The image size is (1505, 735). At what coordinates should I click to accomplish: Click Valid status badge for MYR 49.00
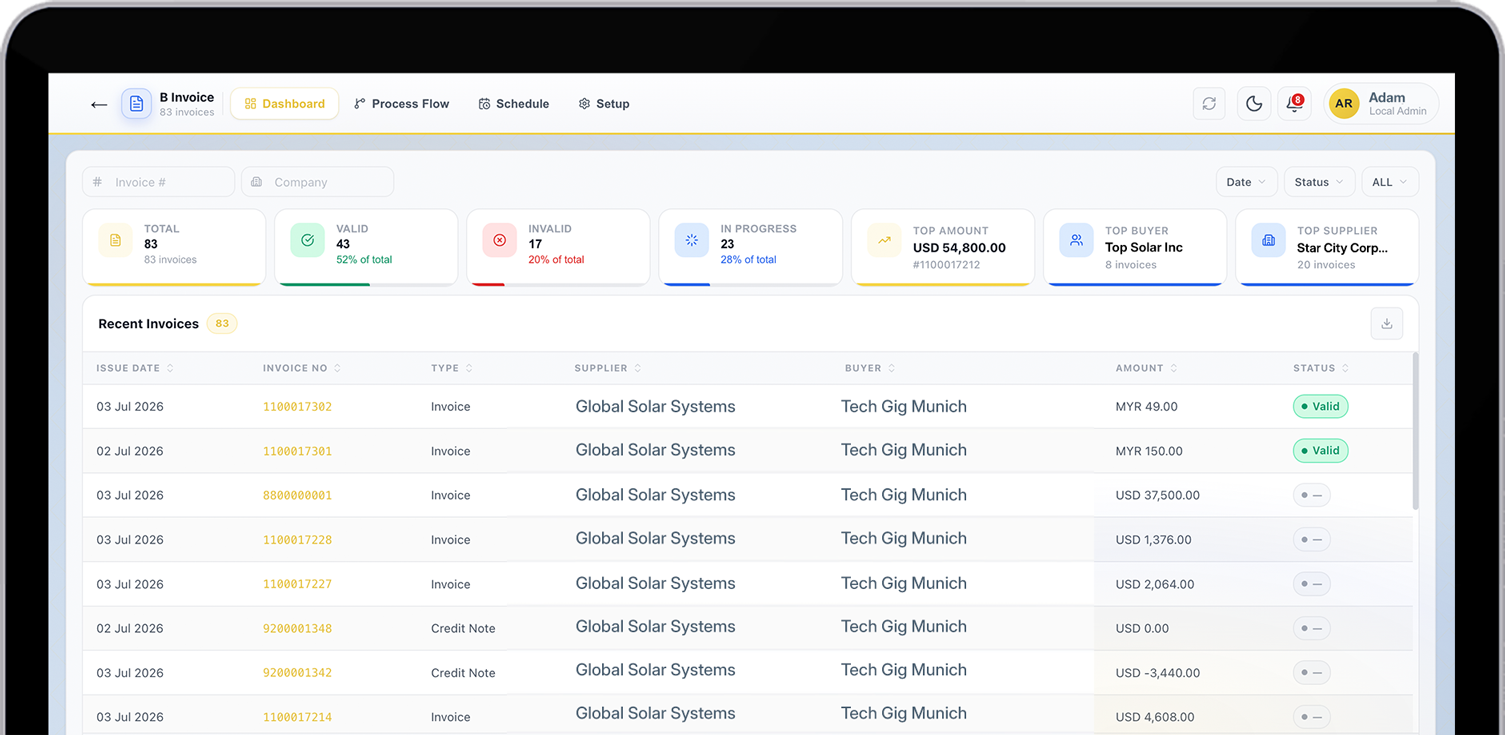coord(1320,407)
